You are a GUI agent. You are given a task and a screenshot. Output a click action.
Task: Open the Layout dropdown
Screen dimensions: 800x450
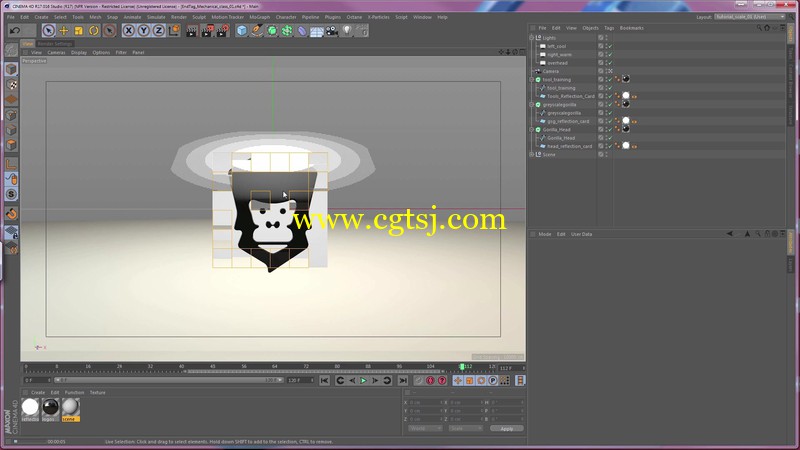[x=750, y=17]
